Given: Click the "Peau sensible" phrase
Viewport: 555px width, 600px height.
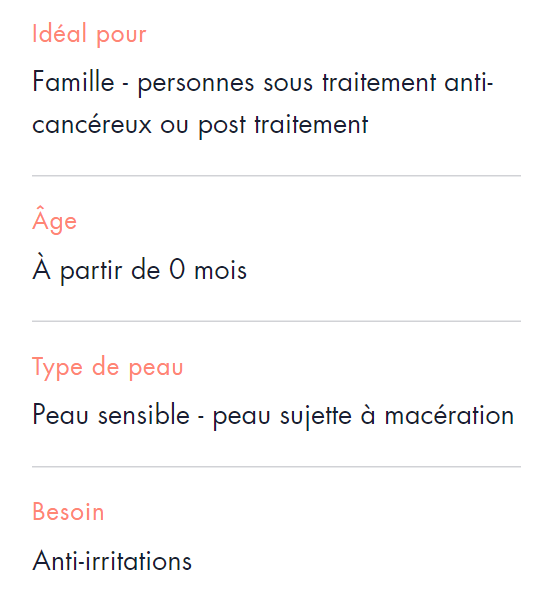Looking at the screenshot, I should click(x=111, y=415).
